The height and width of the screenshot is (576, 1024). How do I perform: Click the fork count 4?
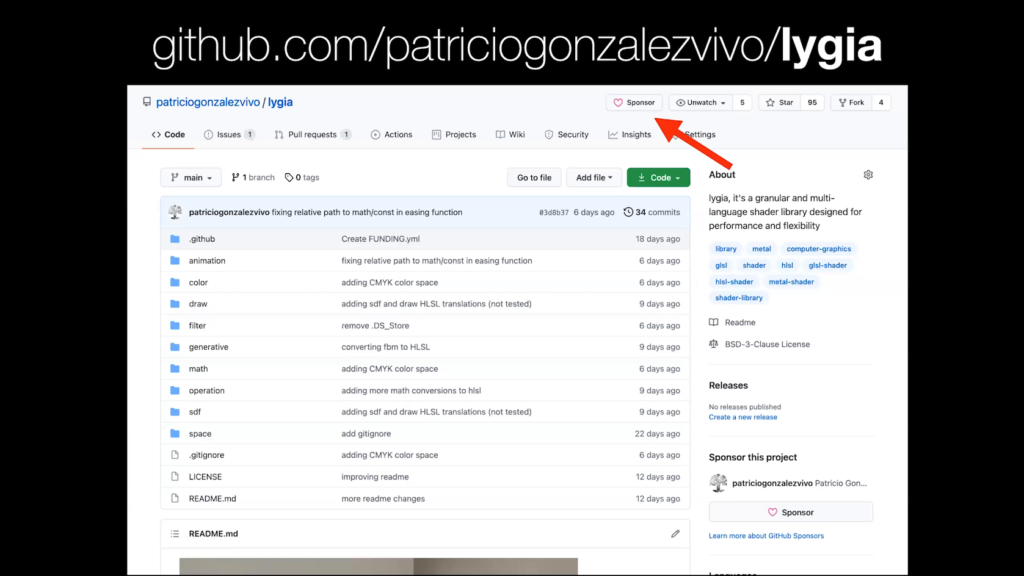coord(881,103)
